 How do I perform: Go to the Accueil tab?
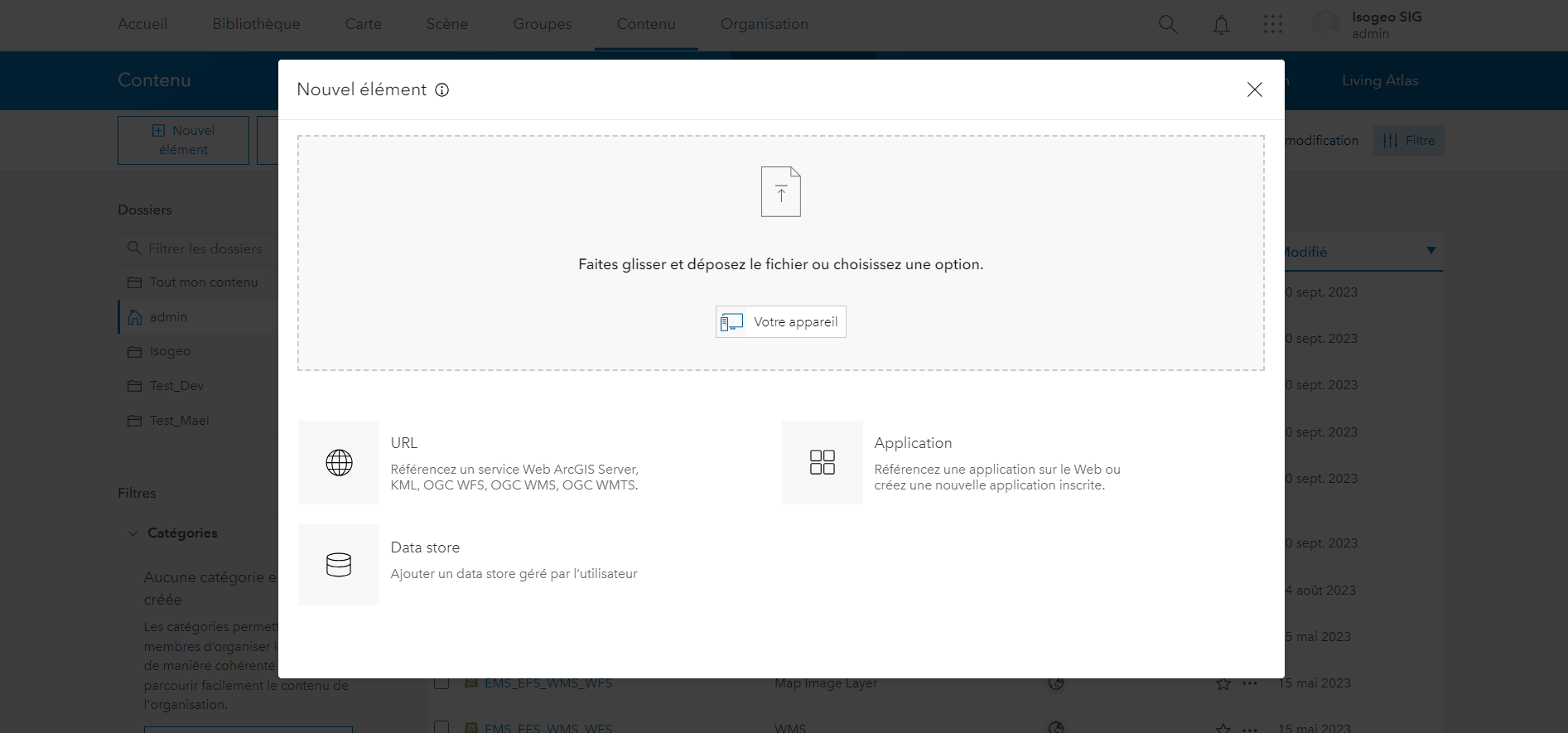pos(142,24)
